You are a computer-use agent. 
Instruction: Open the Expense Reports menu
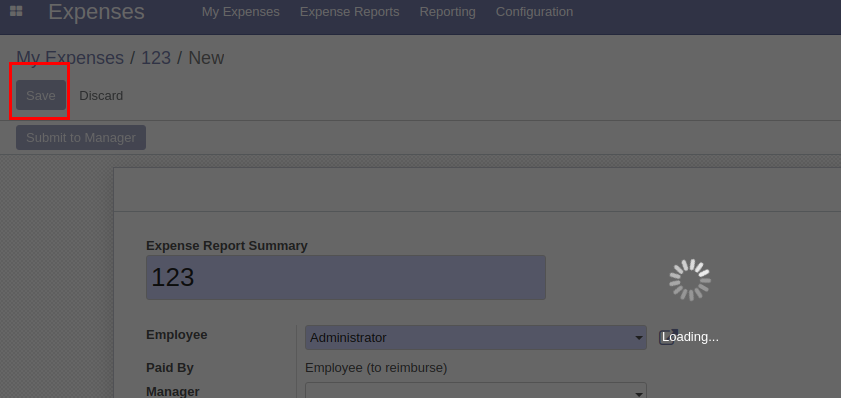350,12
